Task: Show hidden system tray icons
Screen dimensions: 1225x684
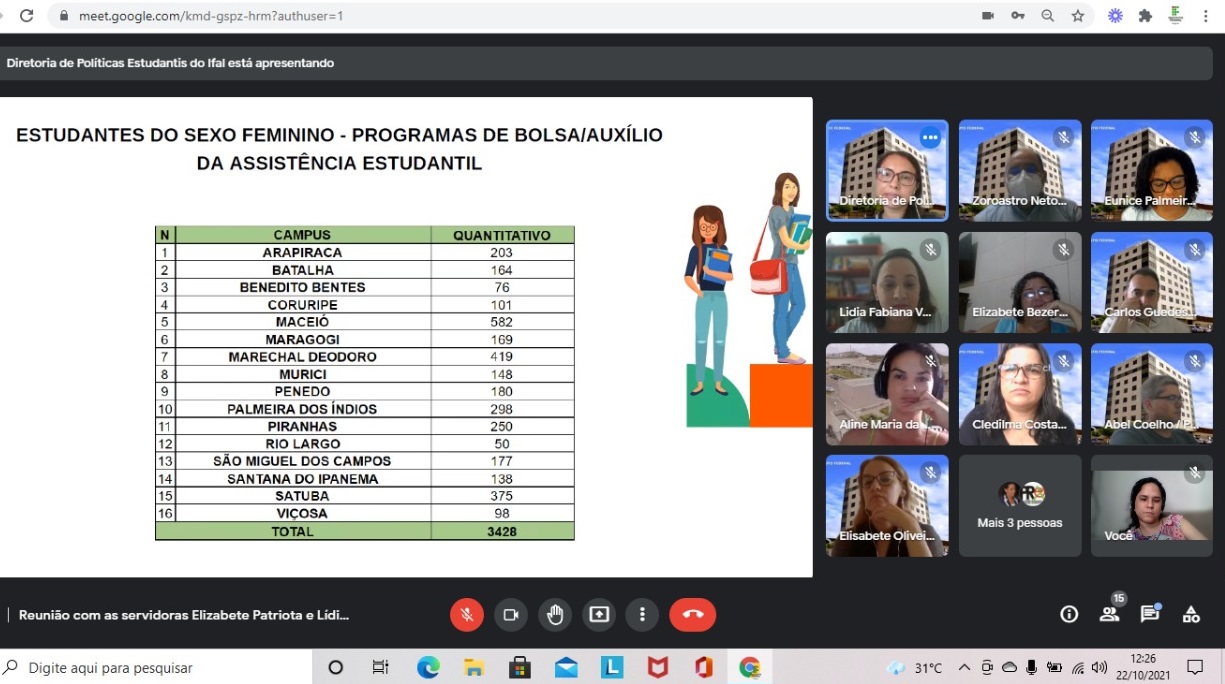Action: point(964,667)
